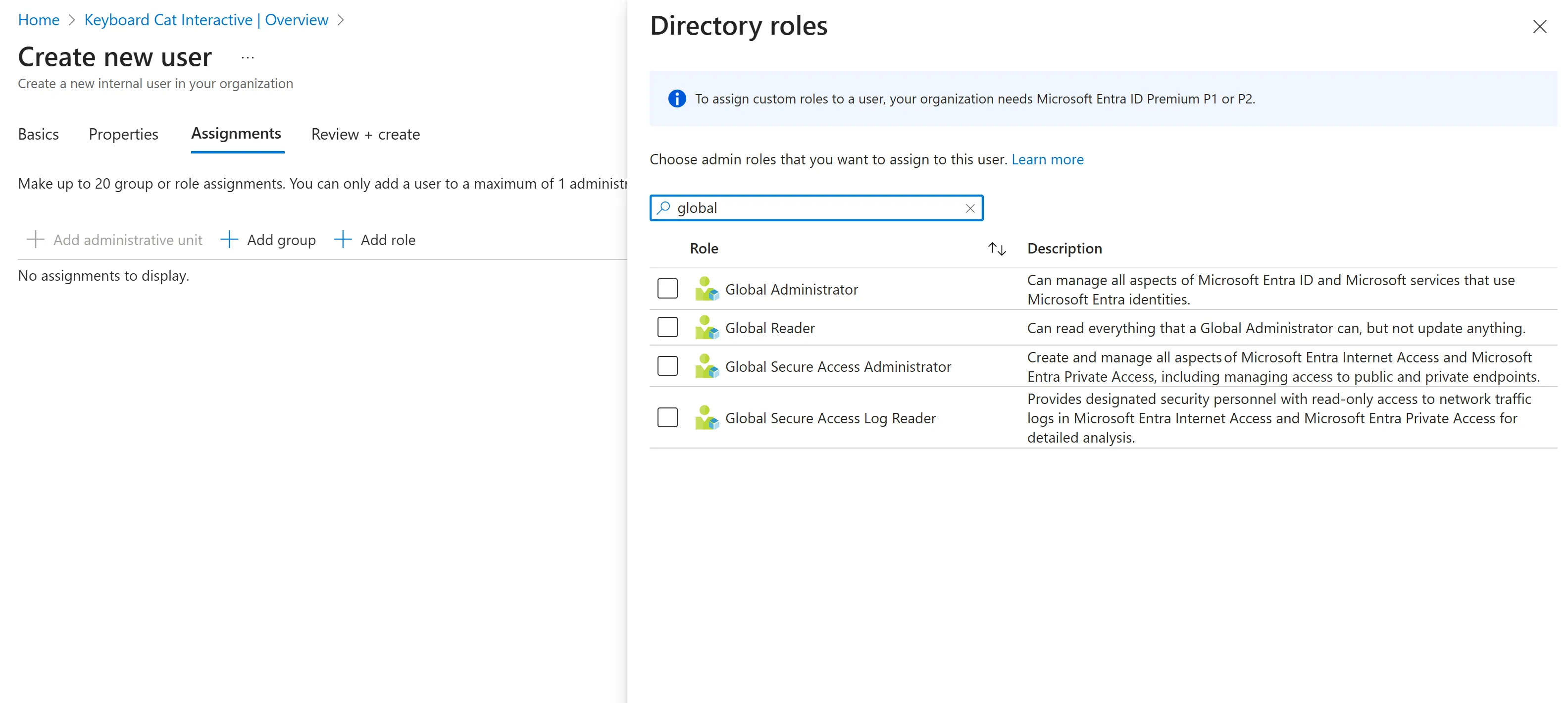Viewport: 1568px width, 703px height.
Task: Navigate to Home via the breadcrumb
Action: coord(38,20)
